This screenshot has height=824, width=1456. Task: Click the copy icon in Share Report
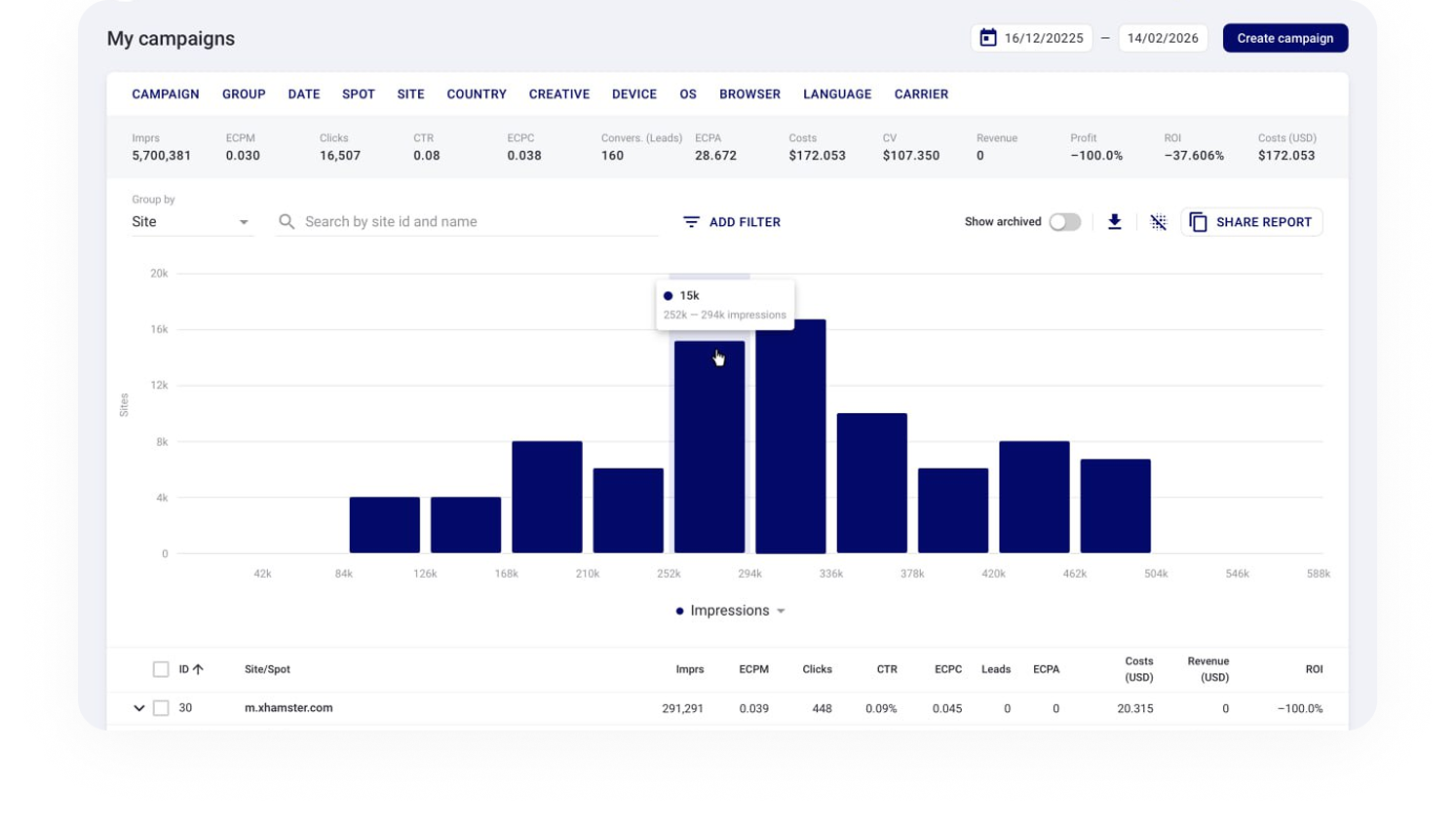pos(1198,222)
